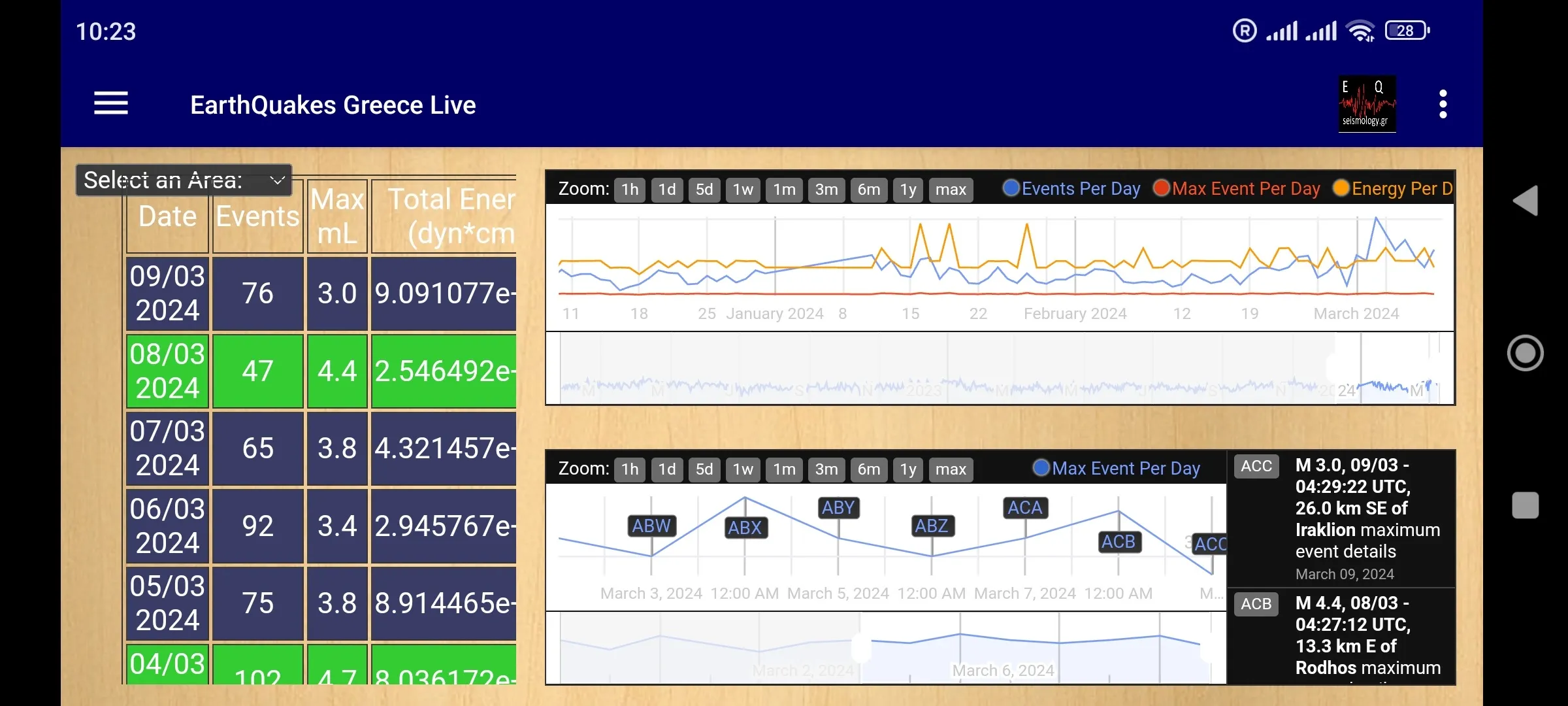
Task: Set top chart zoom to 5d
Action: pos(704,190)
